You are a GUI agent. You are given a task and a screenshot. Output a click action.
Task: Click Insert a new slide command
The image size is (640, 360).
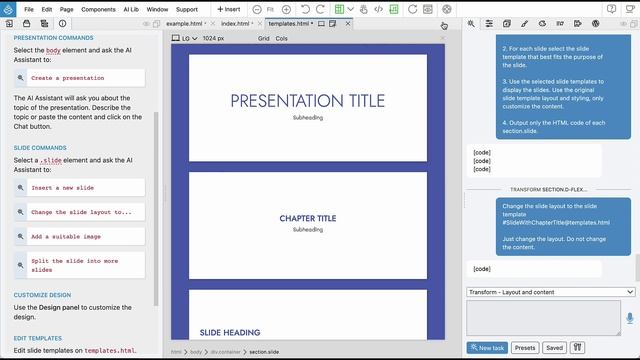80,188
